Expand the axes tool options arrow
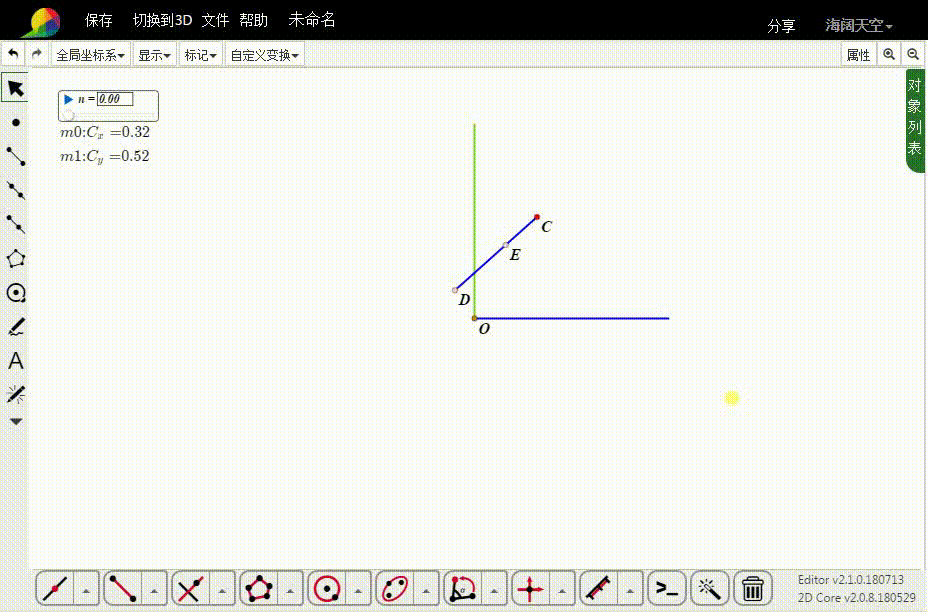 click(x=562, y=590)
